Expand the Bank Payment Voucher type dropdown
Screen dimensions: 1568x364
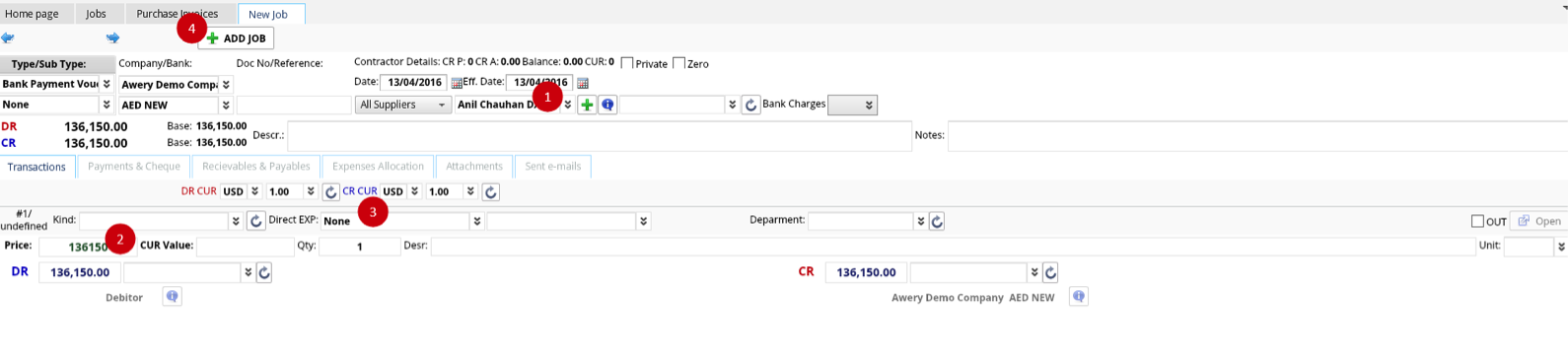[x=107, y=84]
